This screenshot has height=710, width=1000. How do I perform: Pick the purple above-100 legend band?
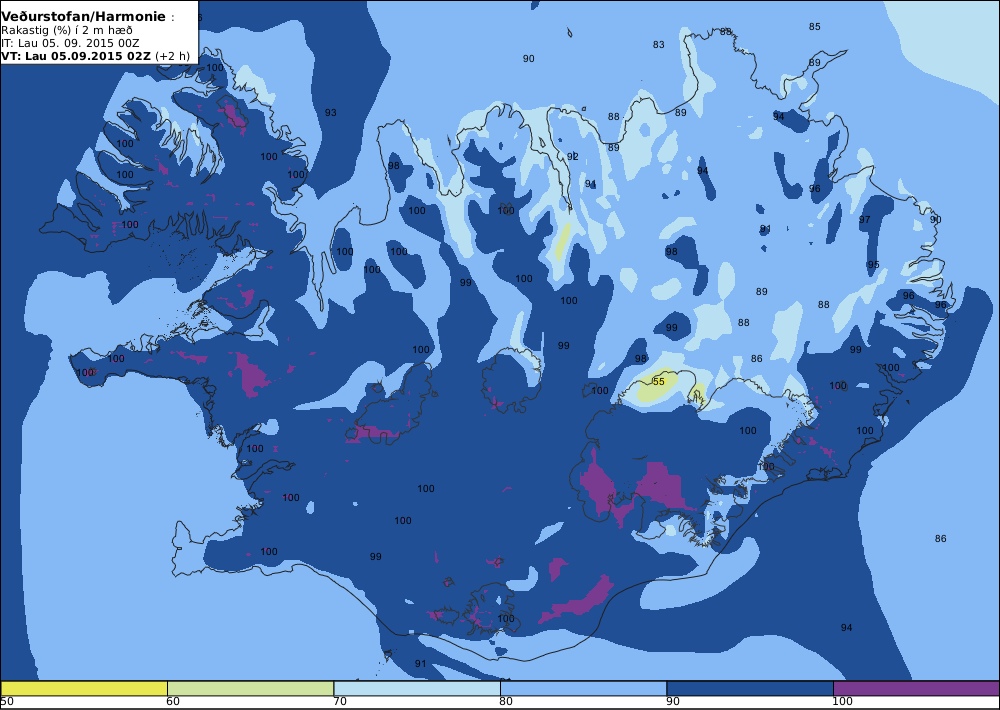click(916, 688)
